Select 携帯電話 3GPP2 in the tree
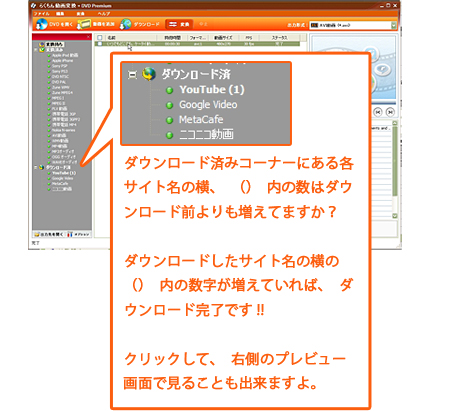 66,119
